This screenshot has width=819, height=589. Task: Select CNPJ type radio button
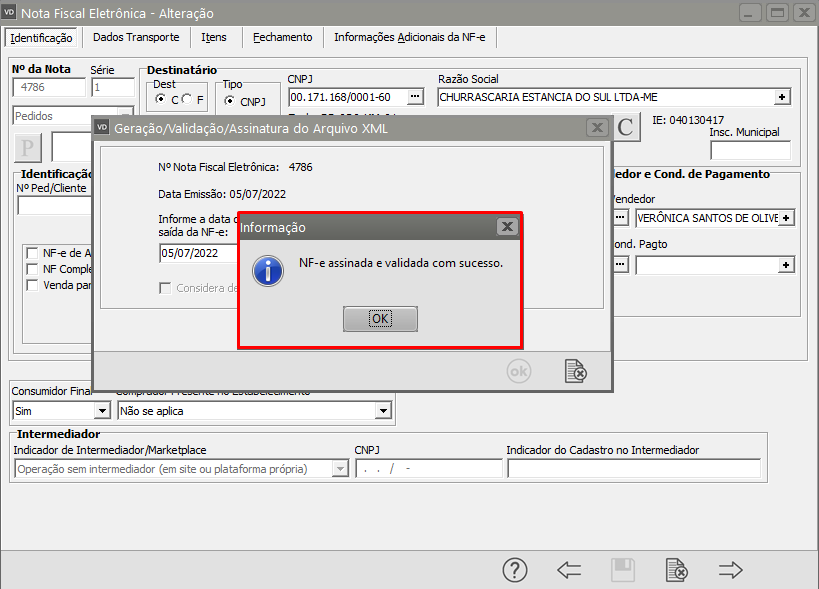point(230,101)
